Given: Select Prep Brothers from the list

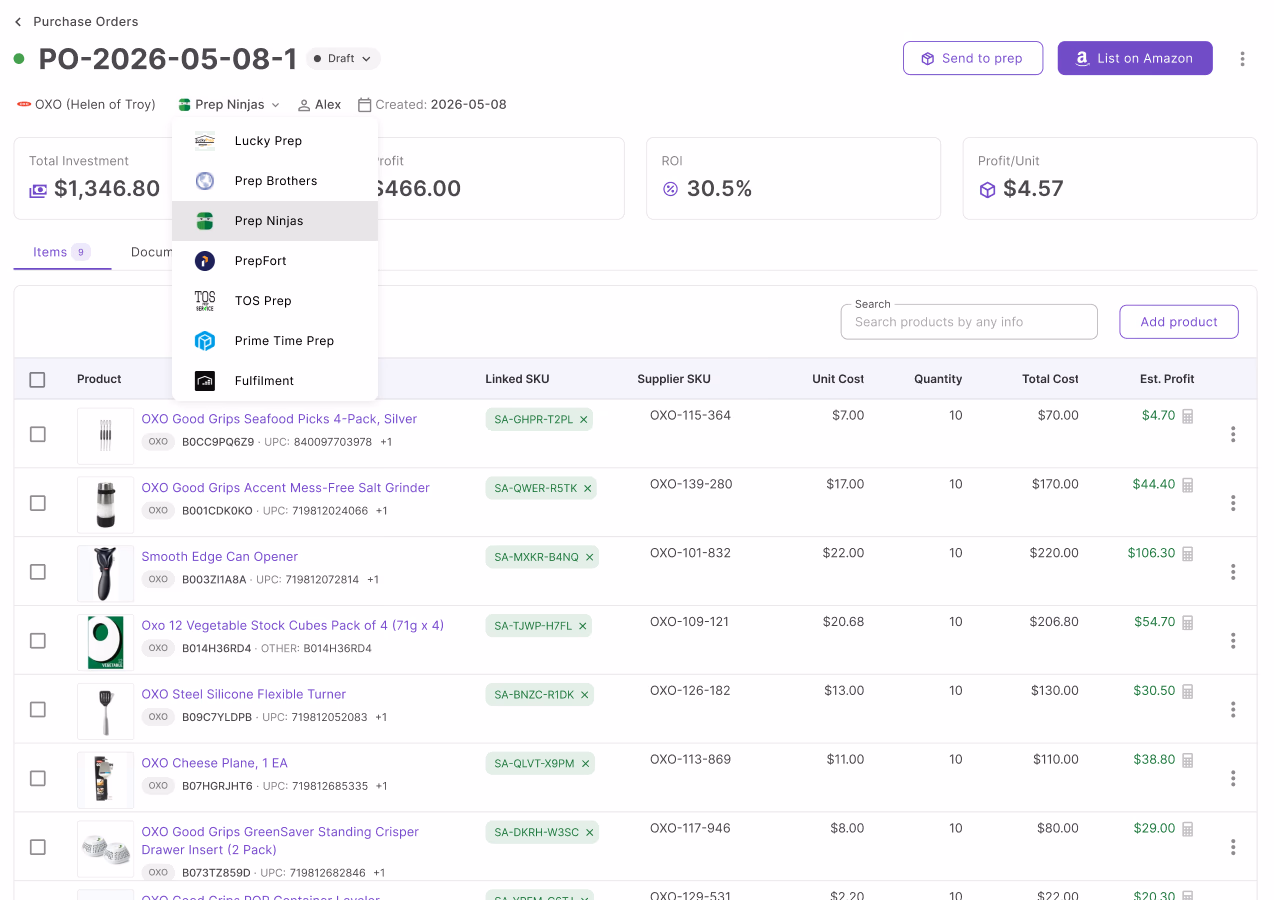Looking at the screenshot, I should coord(275,181).
